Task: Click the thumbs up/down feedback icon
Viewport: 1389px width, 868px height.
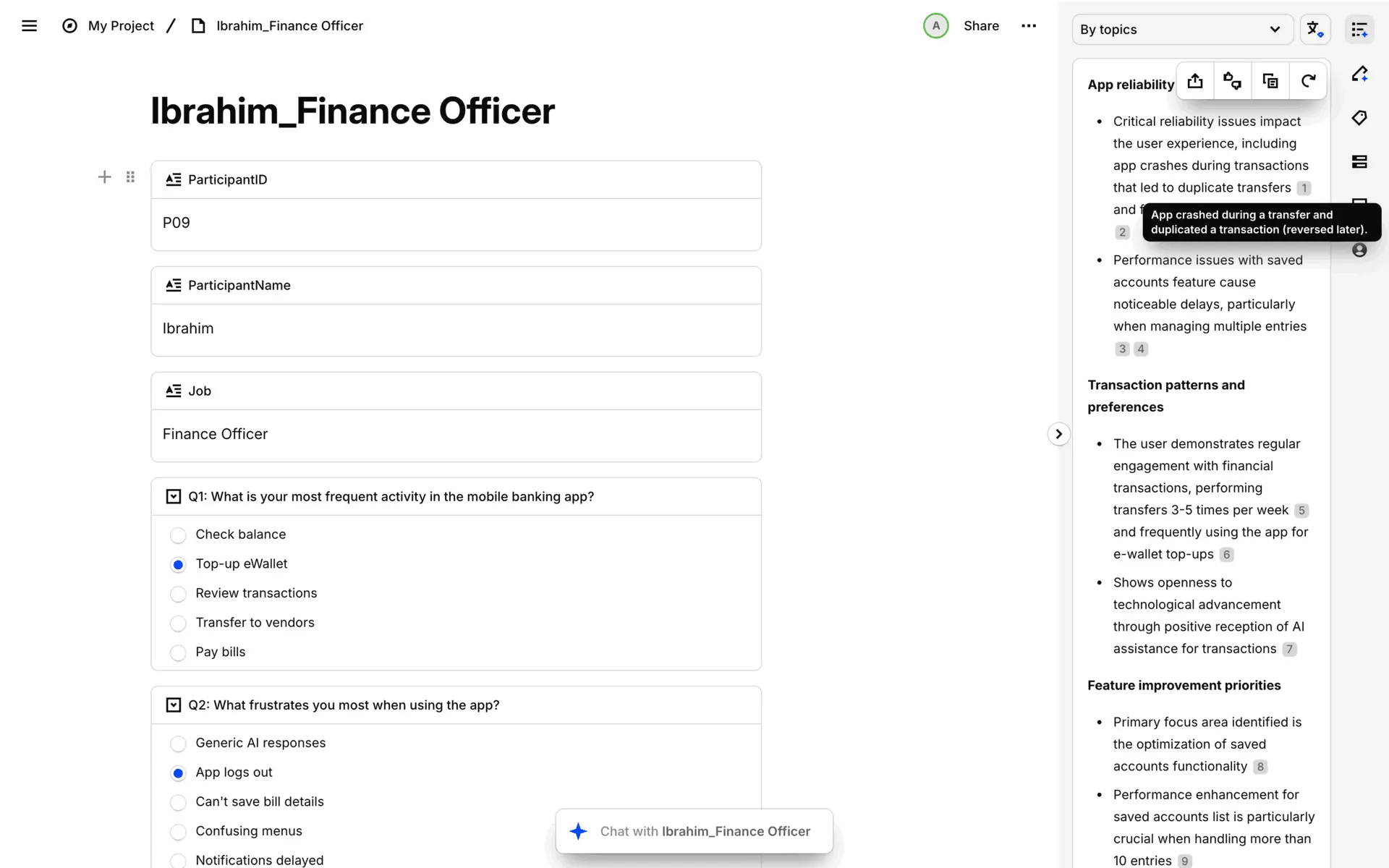Action: (x=1232, y=81)
